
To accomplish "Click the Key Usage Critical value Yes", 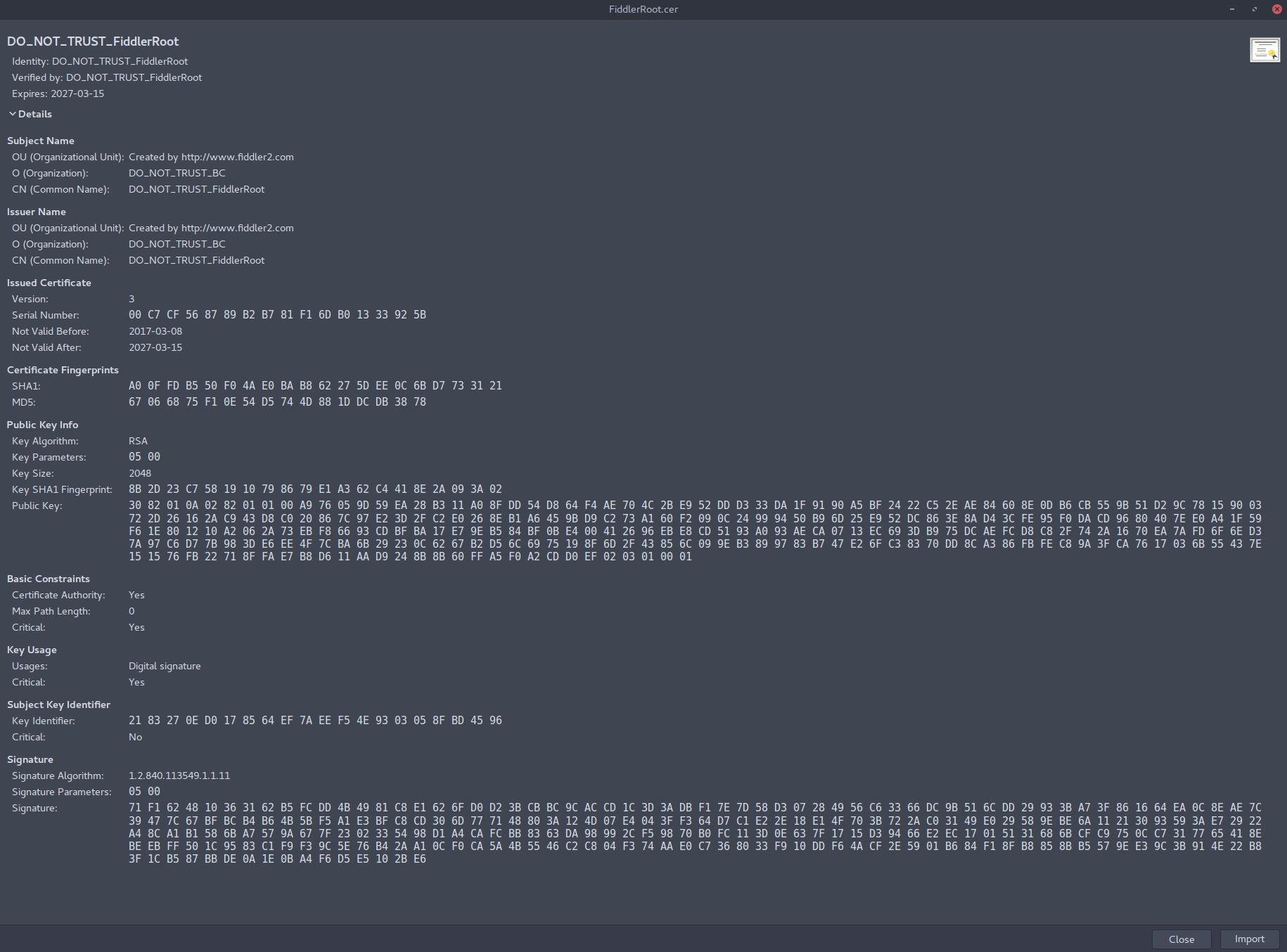I will coord(136,682).
